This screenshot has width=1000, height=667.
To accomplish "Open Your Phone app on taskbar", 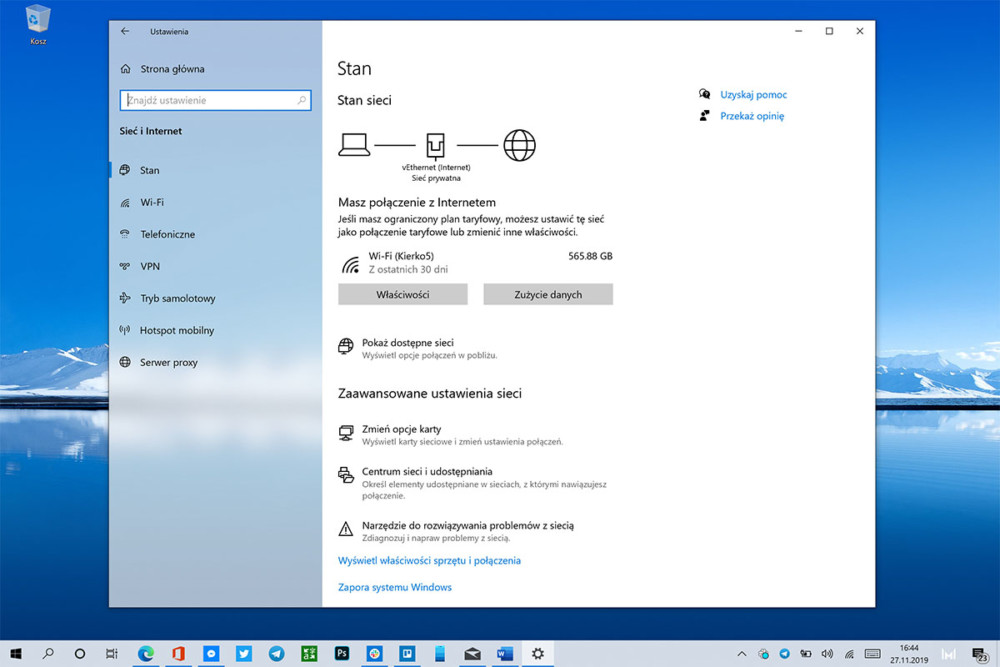I will 439,654.
